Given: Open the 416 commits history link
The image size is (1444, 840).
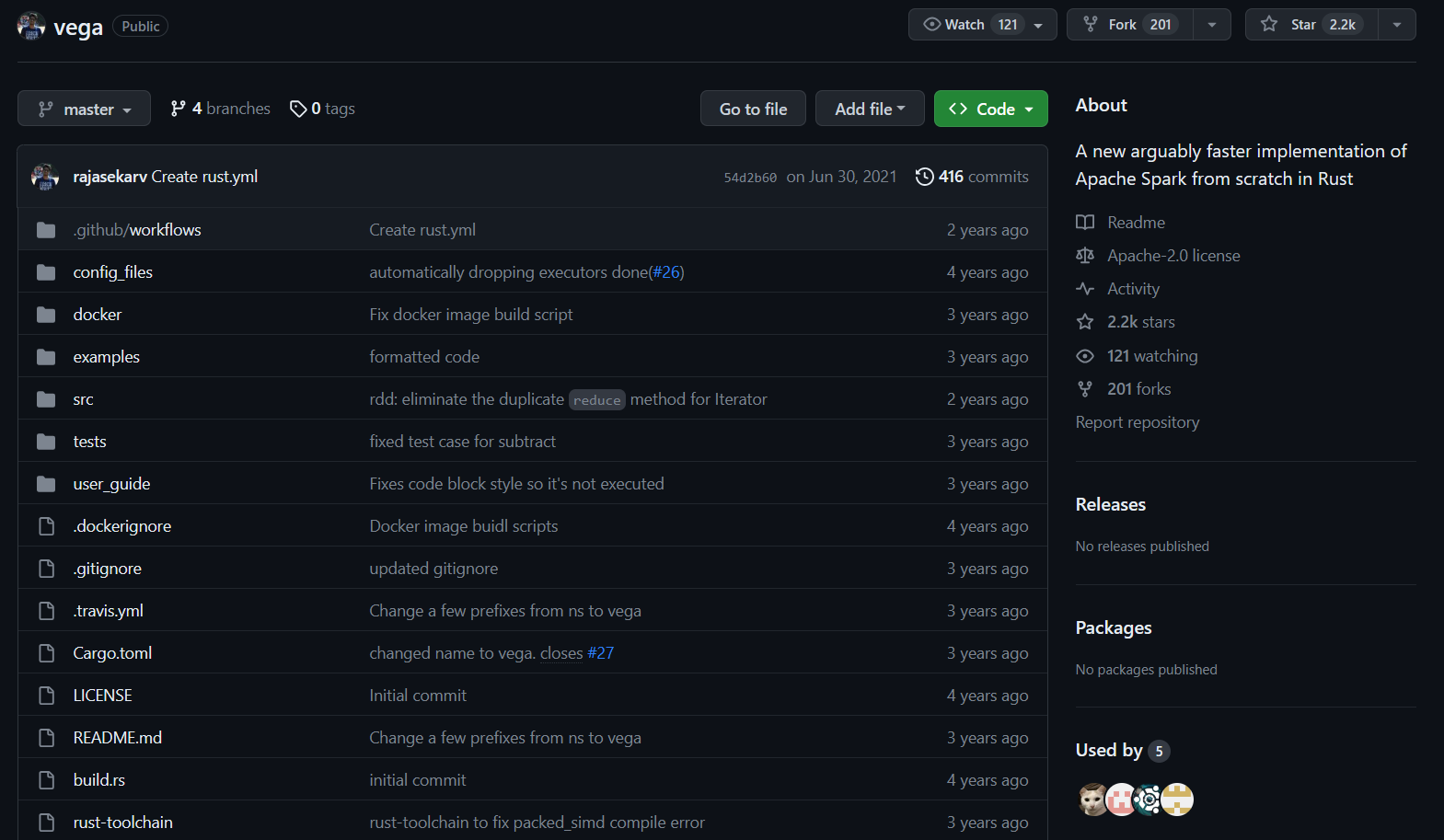Looking at the screenshot, I should 972,177.
